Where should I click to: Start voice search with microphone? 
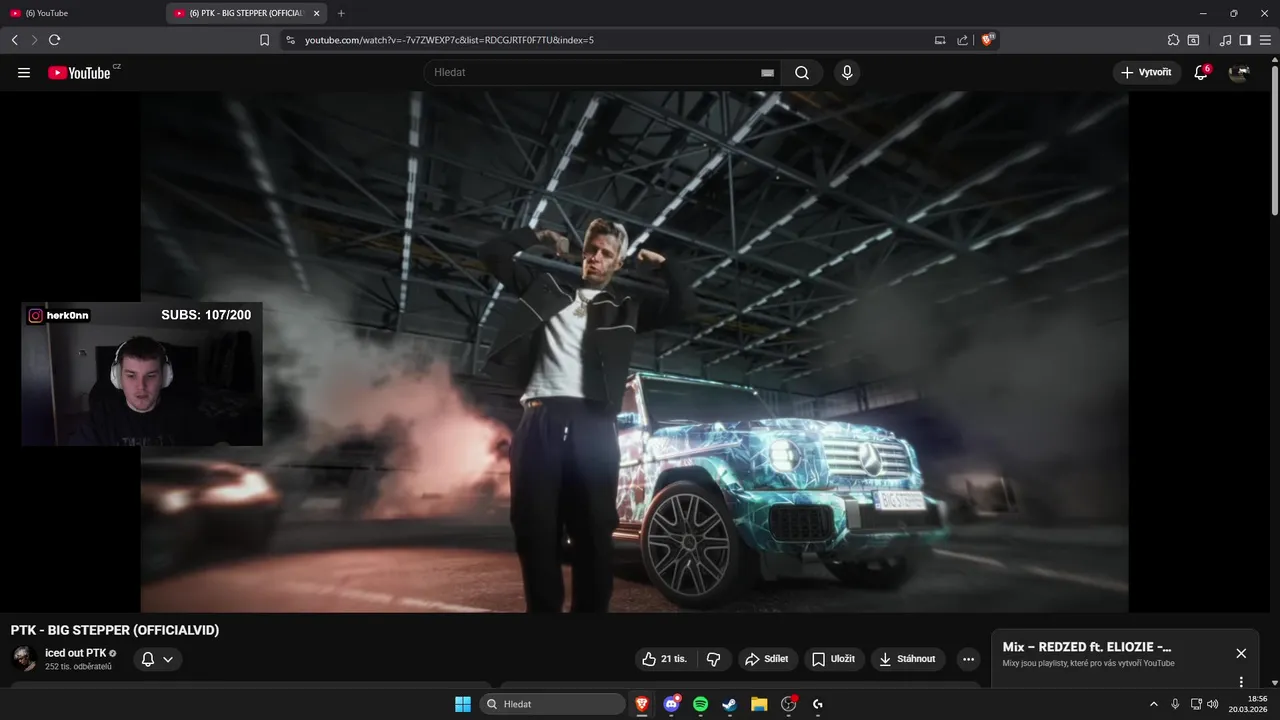click(x=847, y=73)
